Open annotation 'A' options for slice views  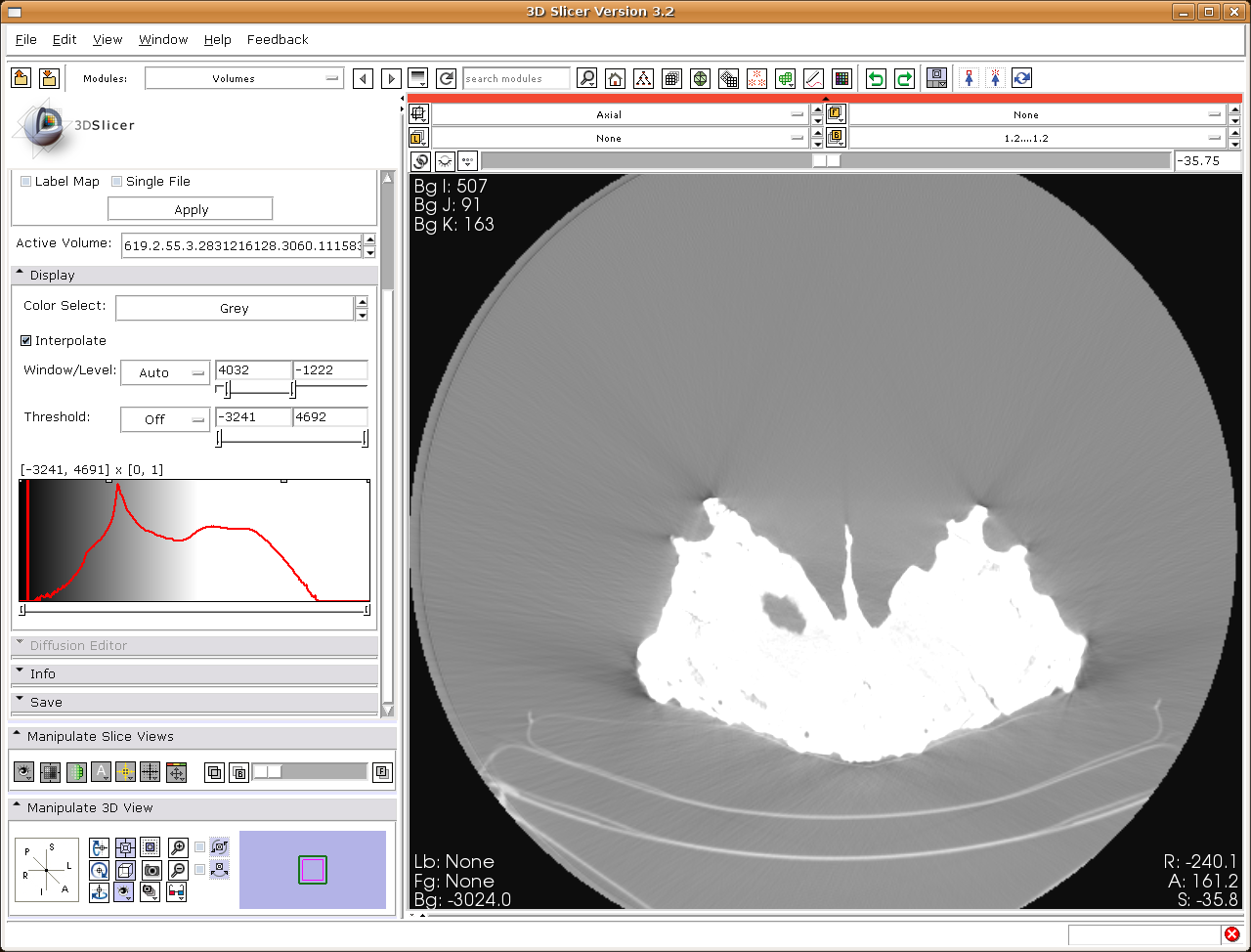(x=101, y=772)
